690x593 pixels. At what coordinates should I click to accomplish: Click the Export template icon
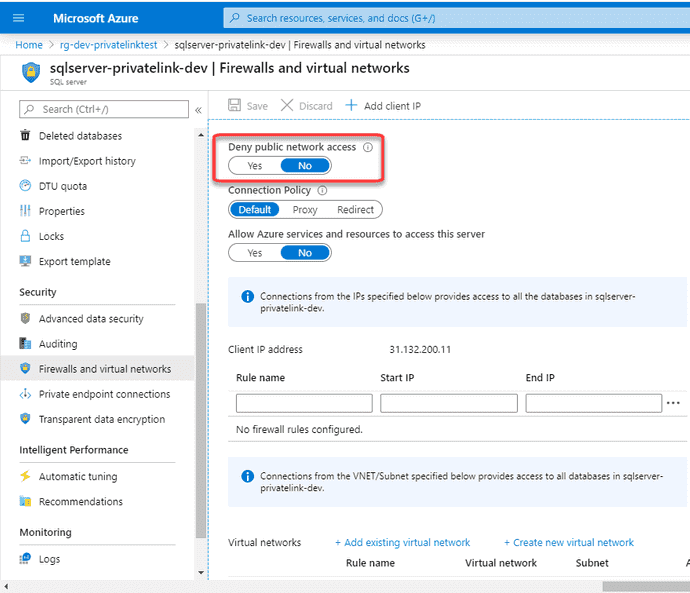coord(26,261)
